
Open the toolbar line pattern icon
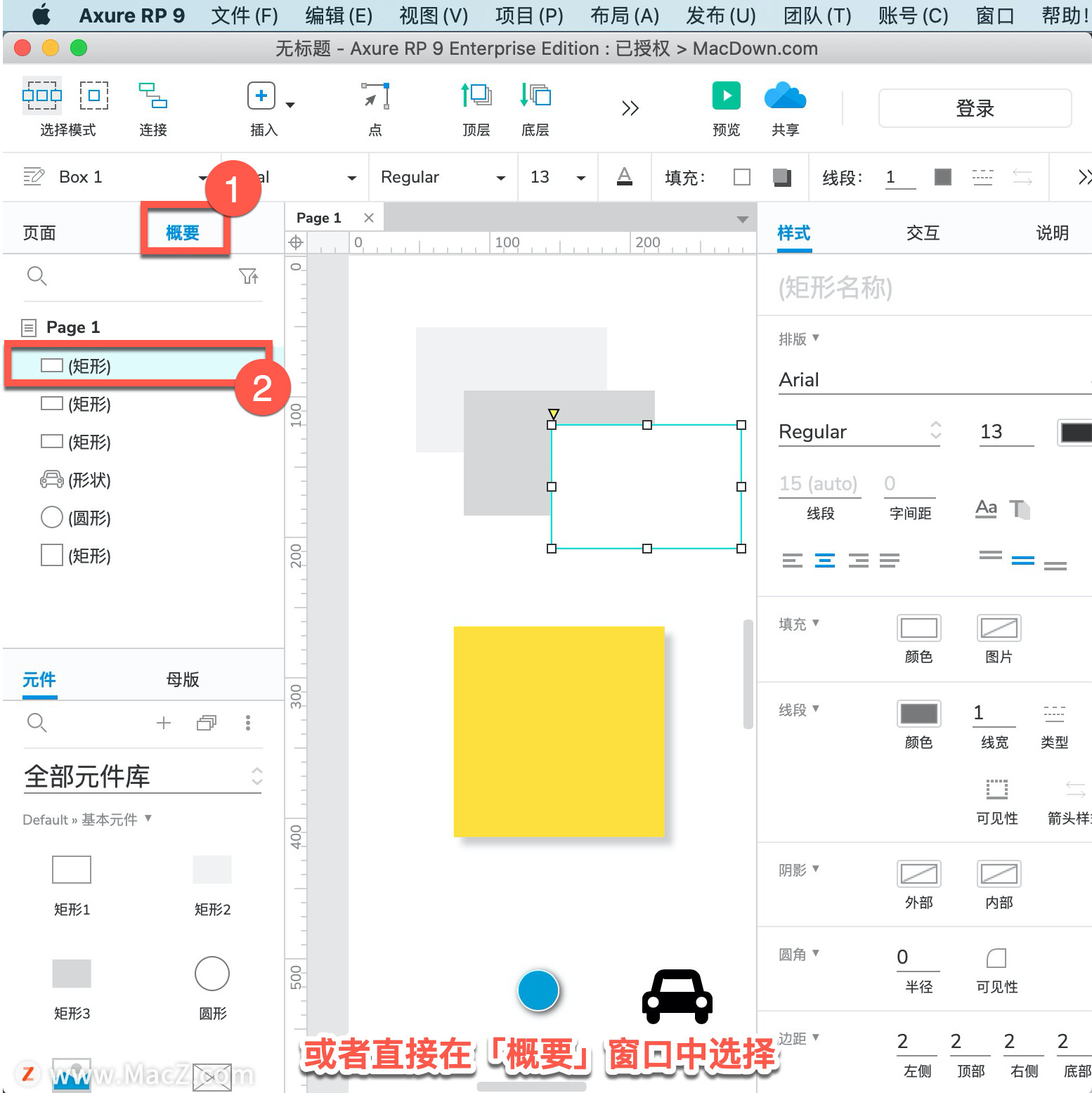coord(982,177)
